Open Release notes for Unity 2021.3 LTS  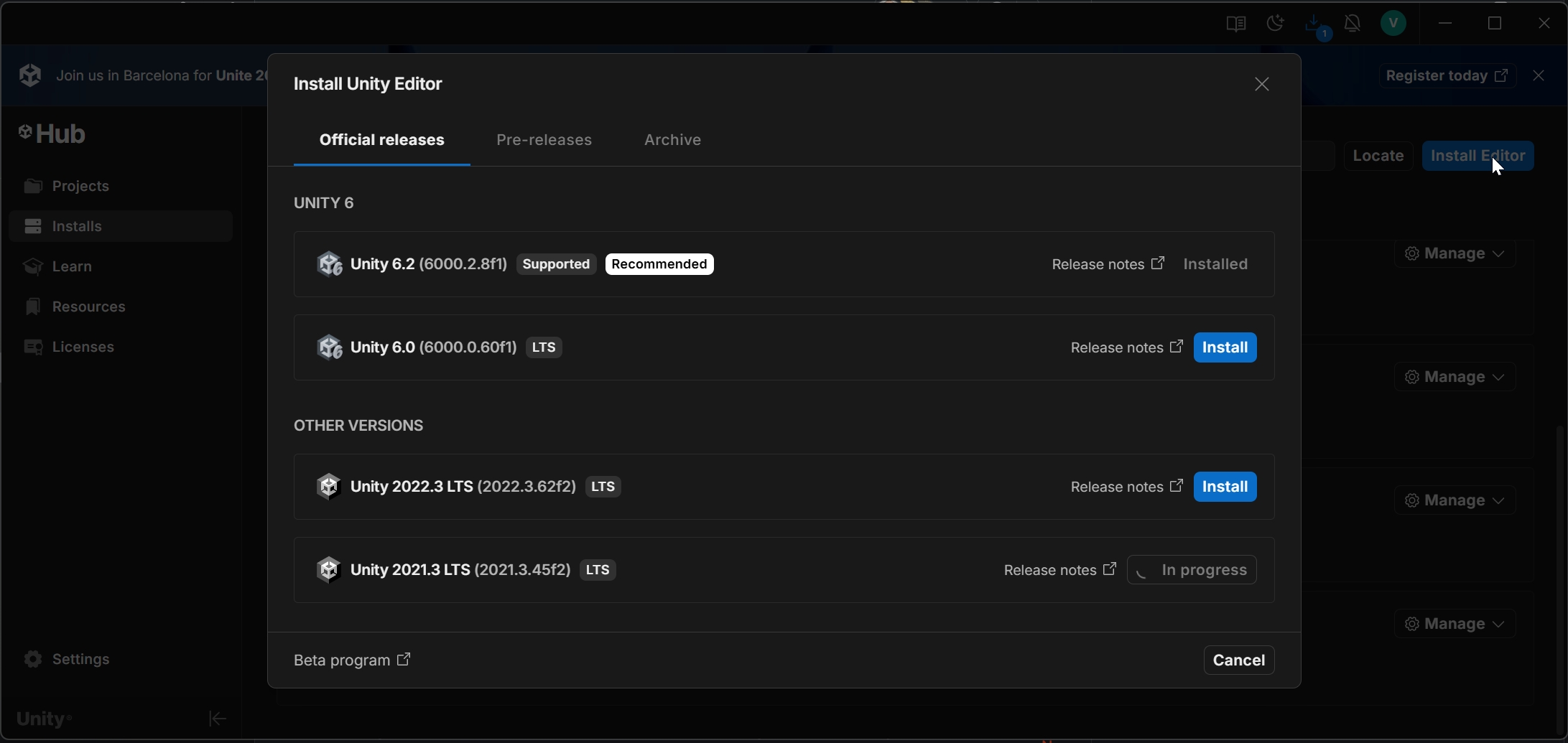tap(1059, 570)
